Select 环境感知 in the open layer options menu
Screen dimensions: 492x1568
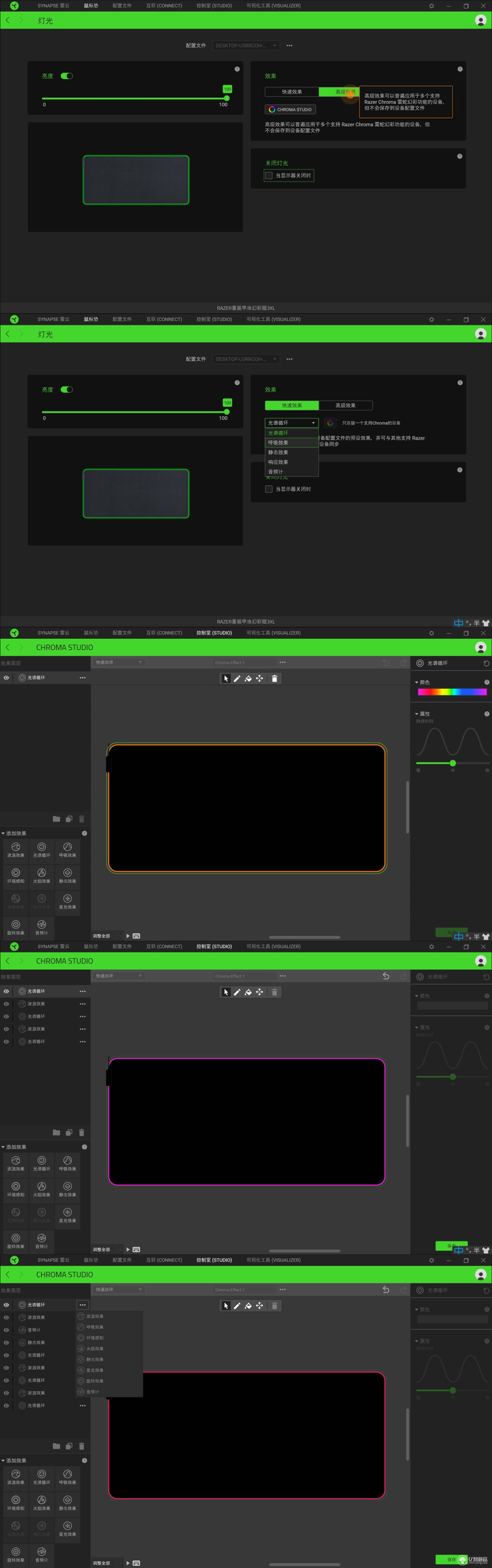pyautogui.click(x=109, y=1338)
